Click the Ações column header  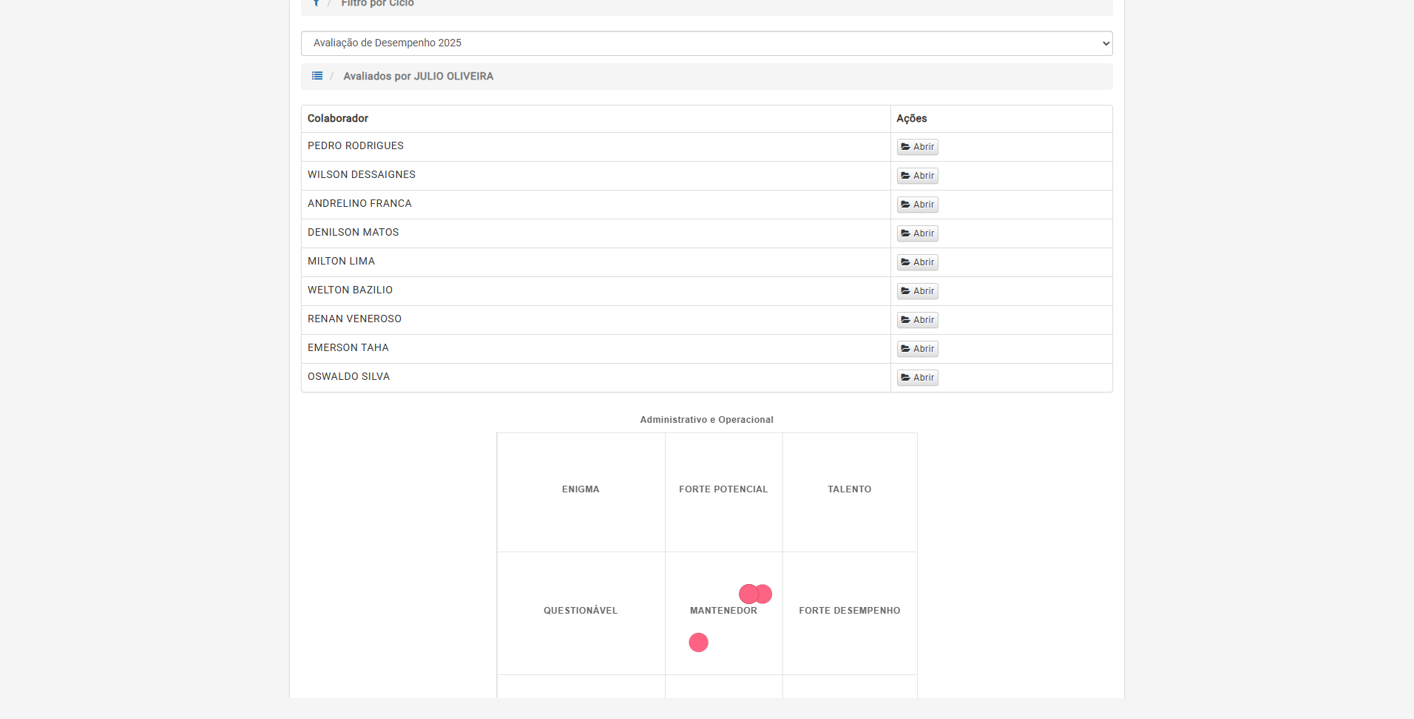tap(911, 119)
